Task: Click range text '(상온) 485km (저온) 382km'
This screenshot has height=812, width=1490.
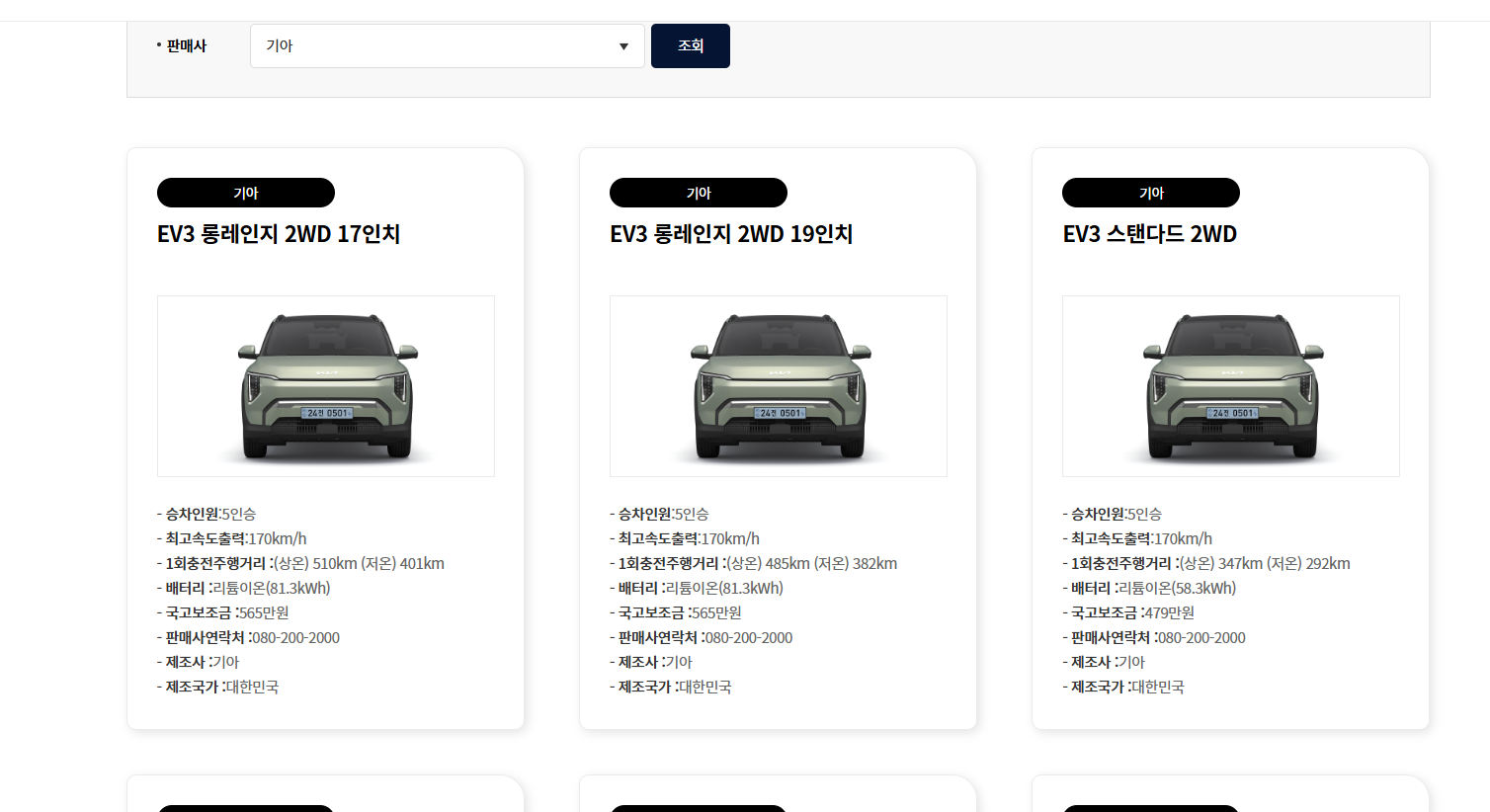Action: pyautogui.click(x=812, y=563)
